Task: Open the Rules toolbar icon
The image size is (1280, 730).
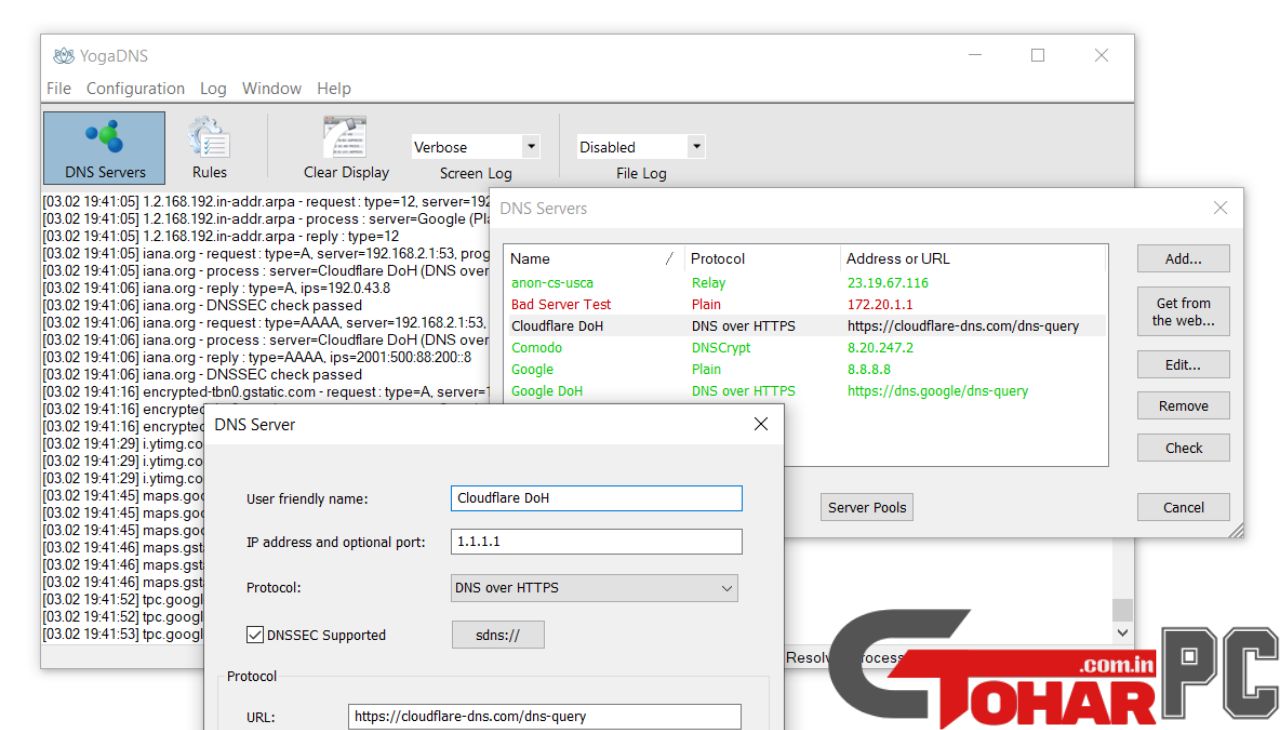Action: tap(209, 147)
